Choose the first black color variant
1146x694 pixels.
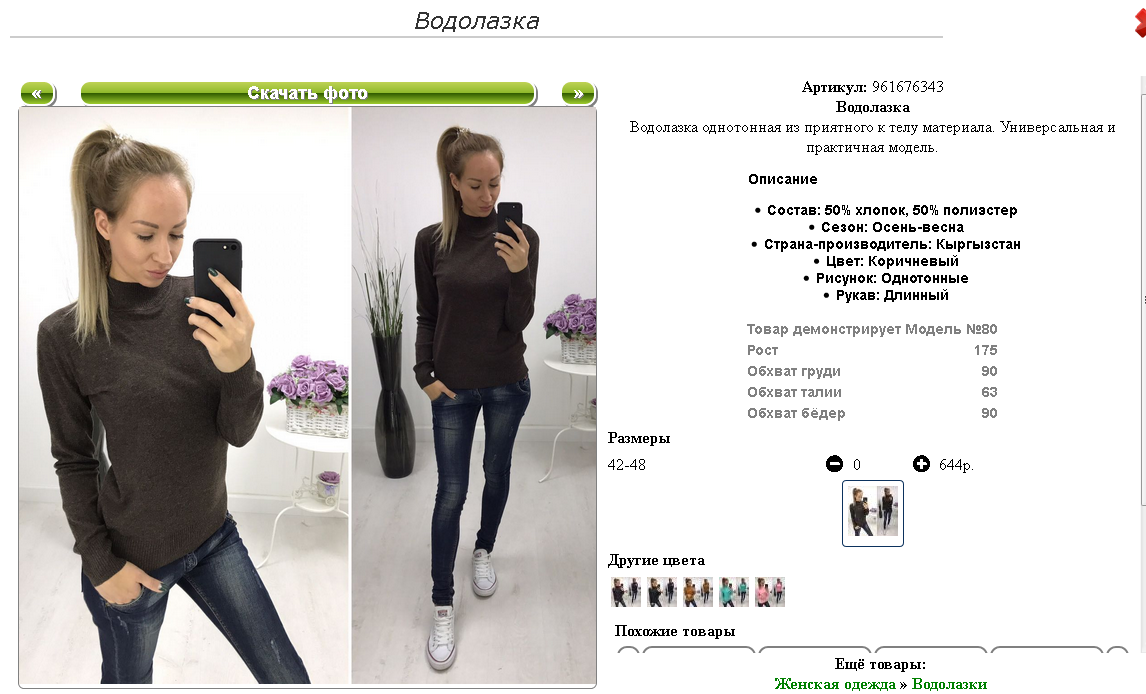(x=626, y=592)
